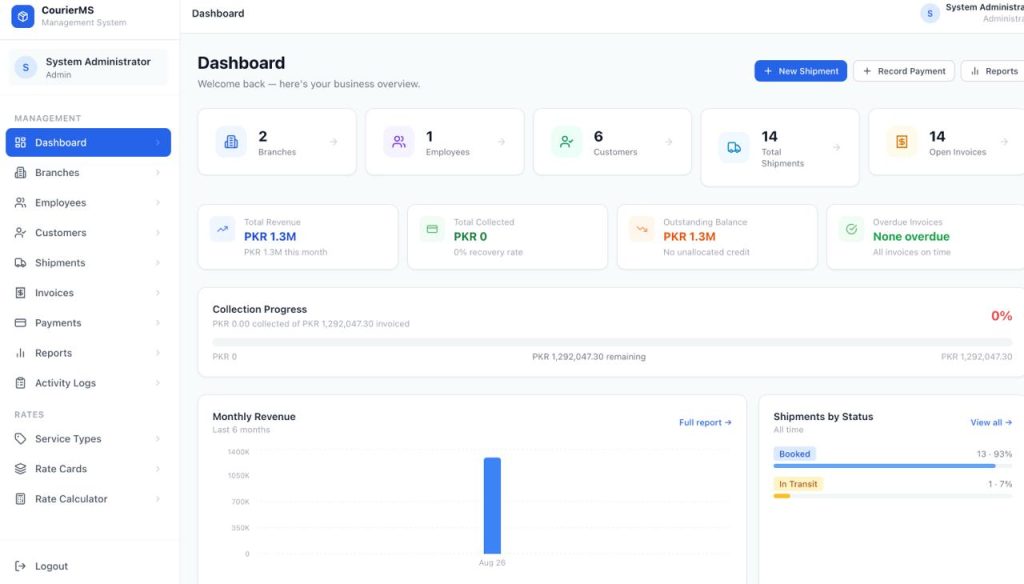The height and width of the screenshot is (584, 1024).
Task: Click the sidebar System Administrator avatar
Action: coord(25,67)
